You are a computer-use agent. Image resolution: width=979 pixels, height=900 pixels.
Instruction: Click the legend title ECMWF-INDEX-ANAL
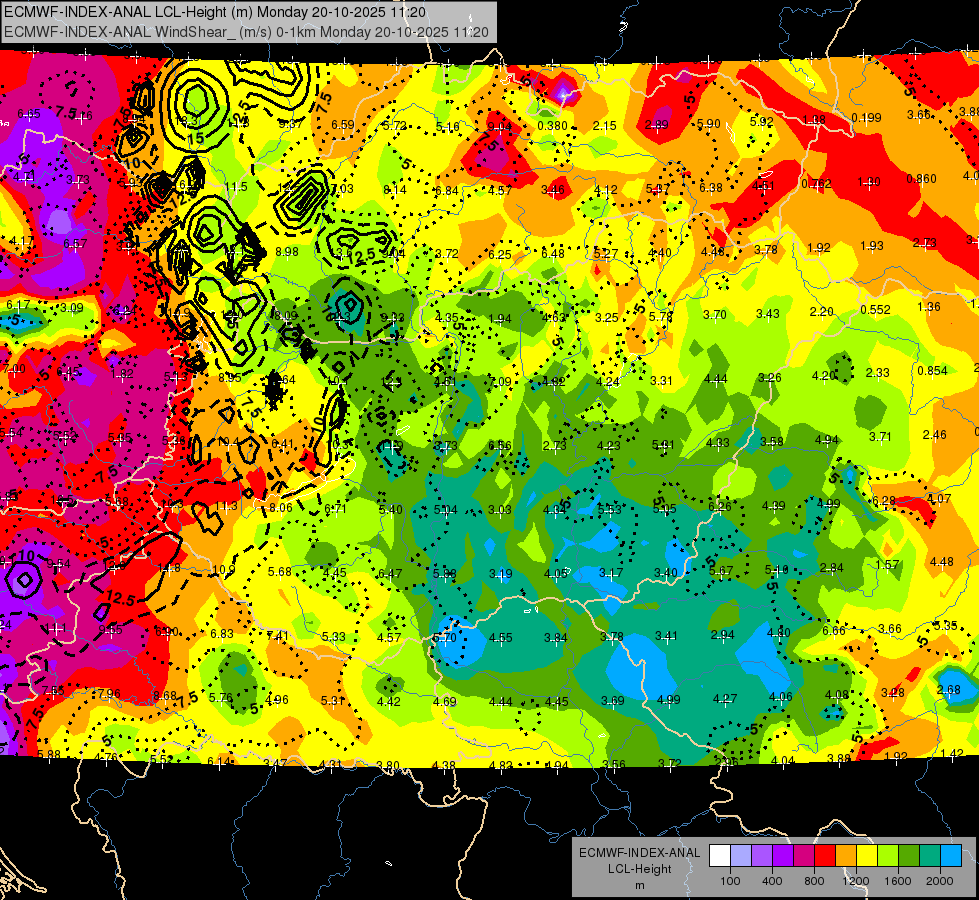pos(639,853)
